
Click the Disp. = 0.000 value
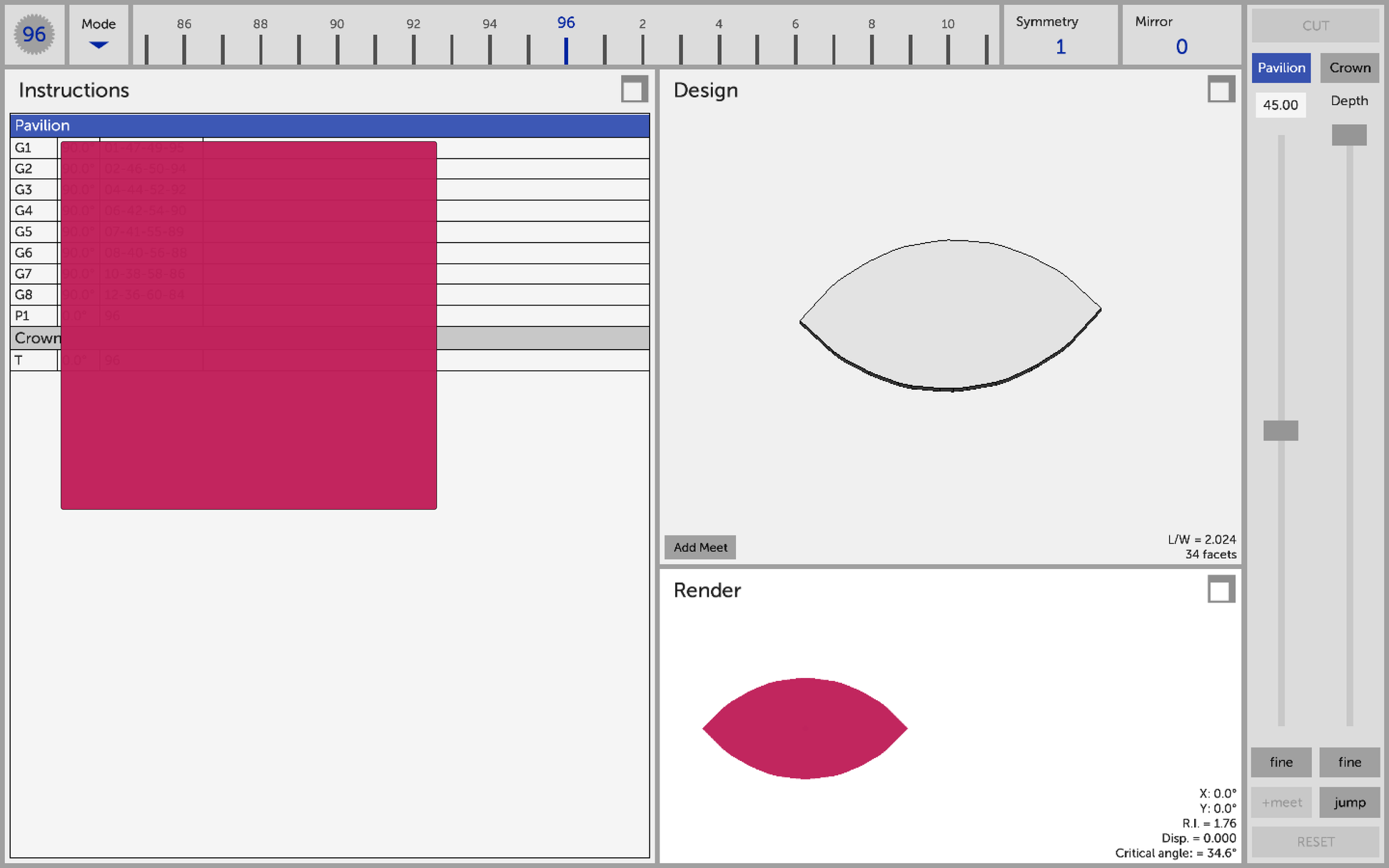[x=1199, y=838]
